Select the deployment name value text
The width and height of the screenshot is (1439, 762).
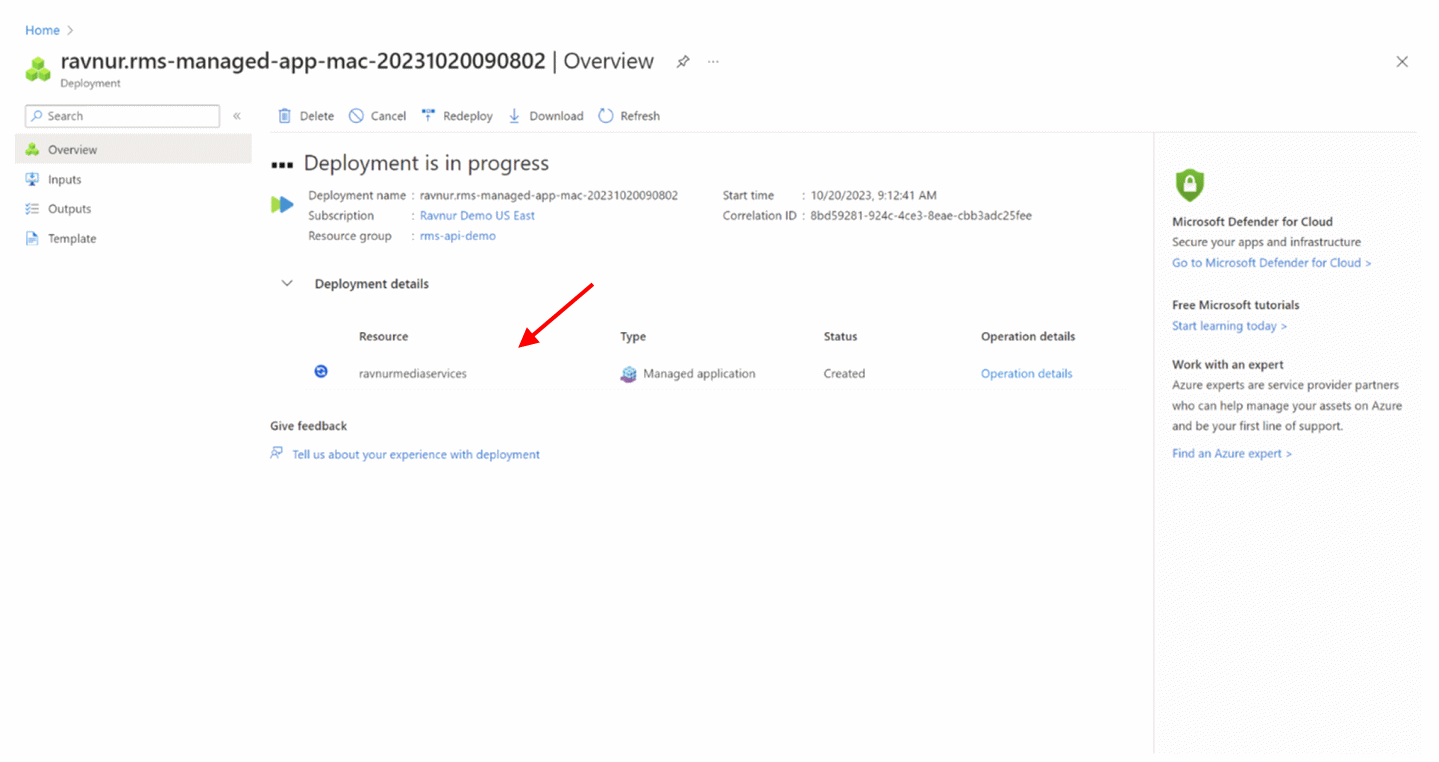click(x=549, y=196)
